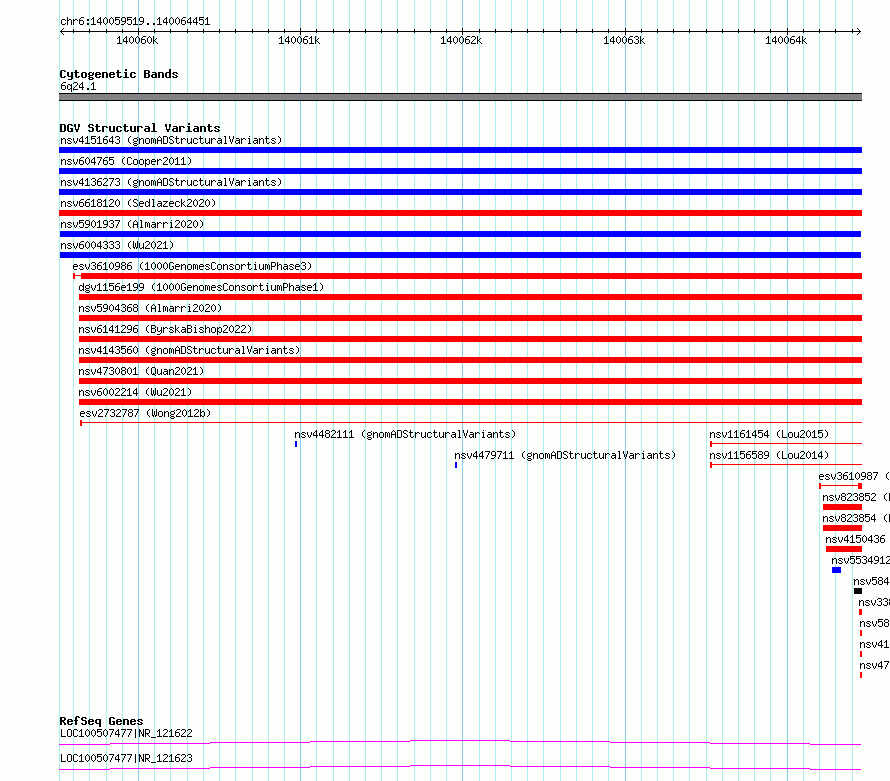This screenshot has width=890, height=781.
Task: Open variant nsv4143560 (gnomADStructuralVariants)
Action: pyautogui.click(x=470, y=360)
